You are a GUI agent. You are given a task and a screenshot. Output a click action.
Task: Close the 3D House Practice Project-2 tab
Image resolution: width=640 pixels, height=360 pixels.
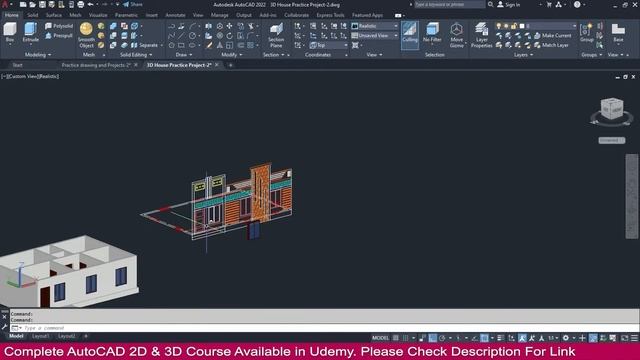click(x=217, y=65)
